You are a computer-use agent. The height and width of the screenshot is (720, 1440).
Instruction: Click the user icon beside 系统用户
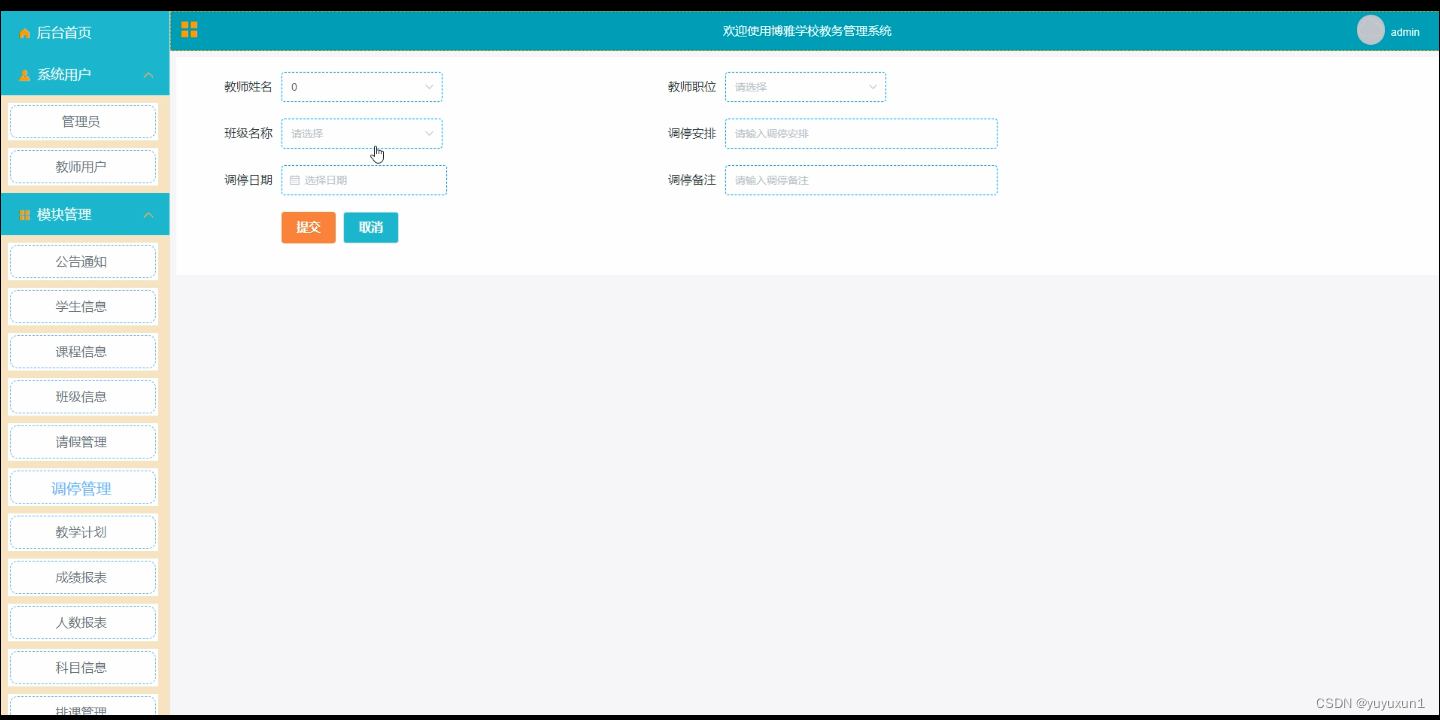coord(25,75)
